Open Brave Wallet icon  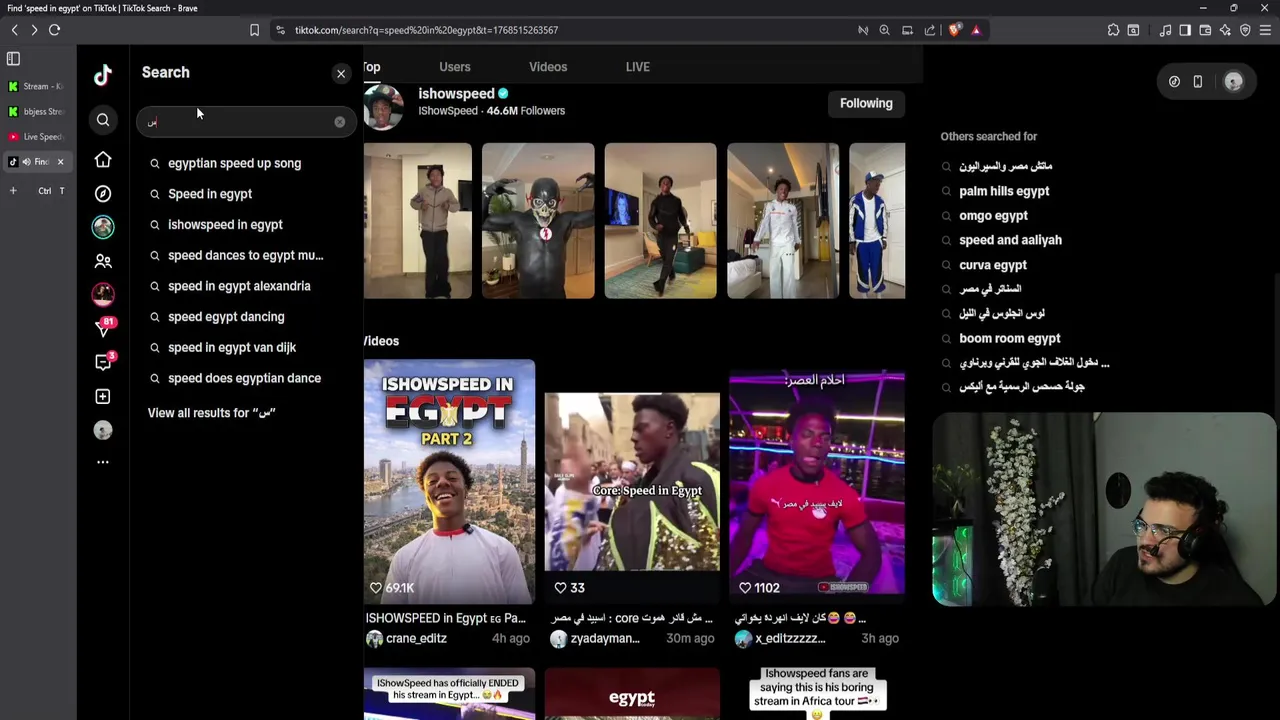coord(1205,30)
